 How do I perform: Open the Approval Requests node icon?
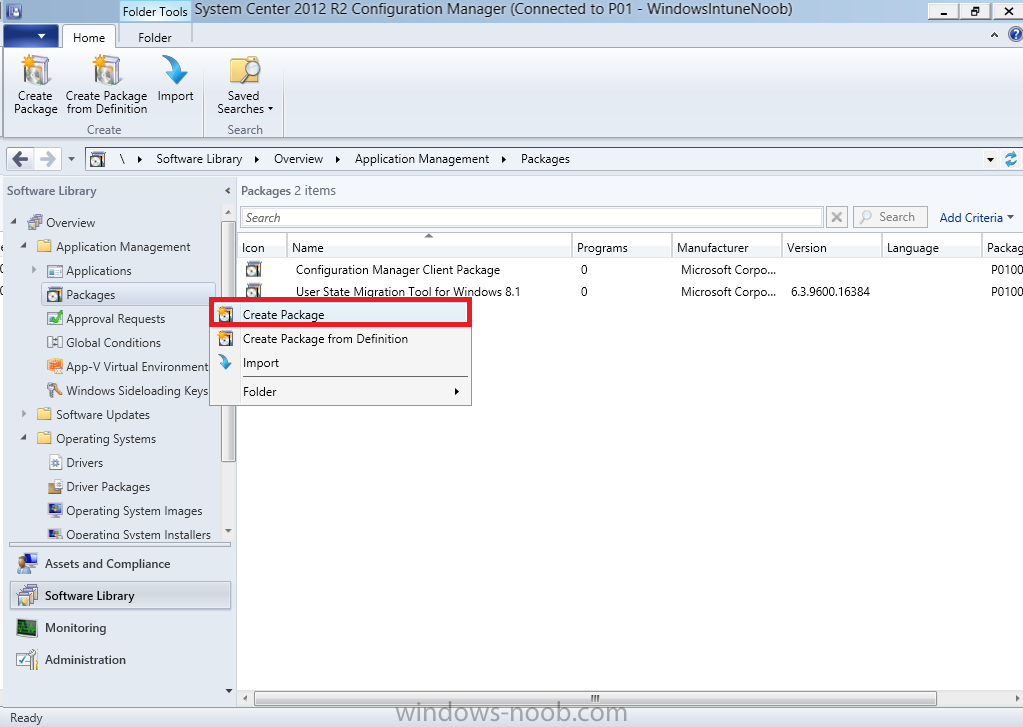(x=55, y=318)
